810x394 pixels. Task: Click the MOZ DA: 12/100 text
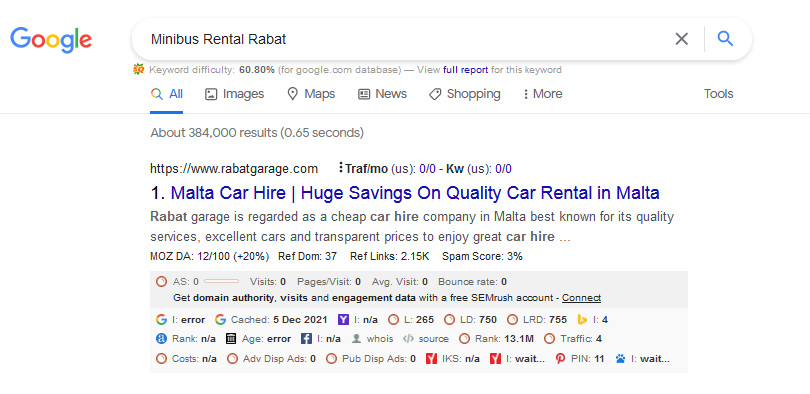[x=210, y=257]
